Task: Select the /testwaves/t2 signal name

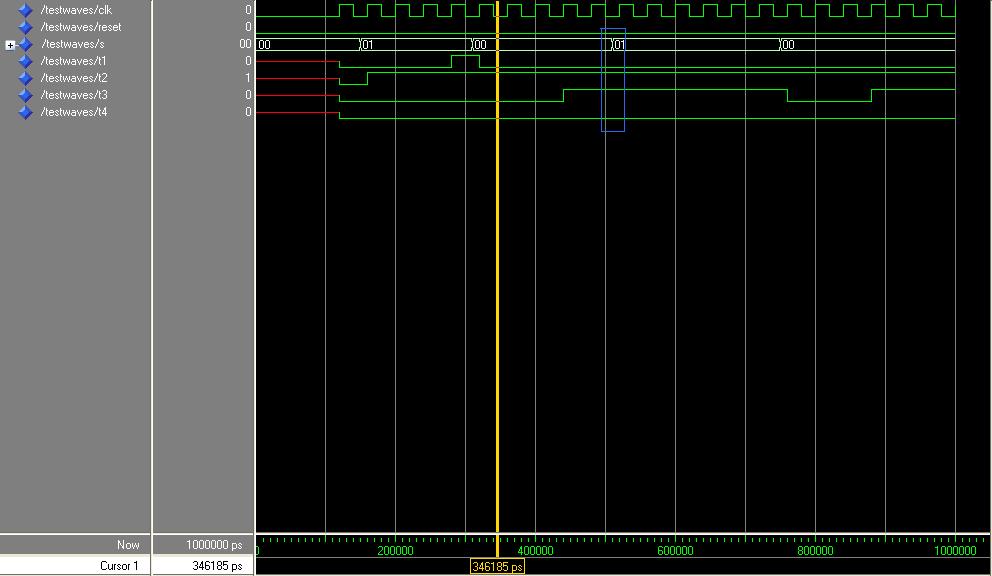Action: point(73,78)
